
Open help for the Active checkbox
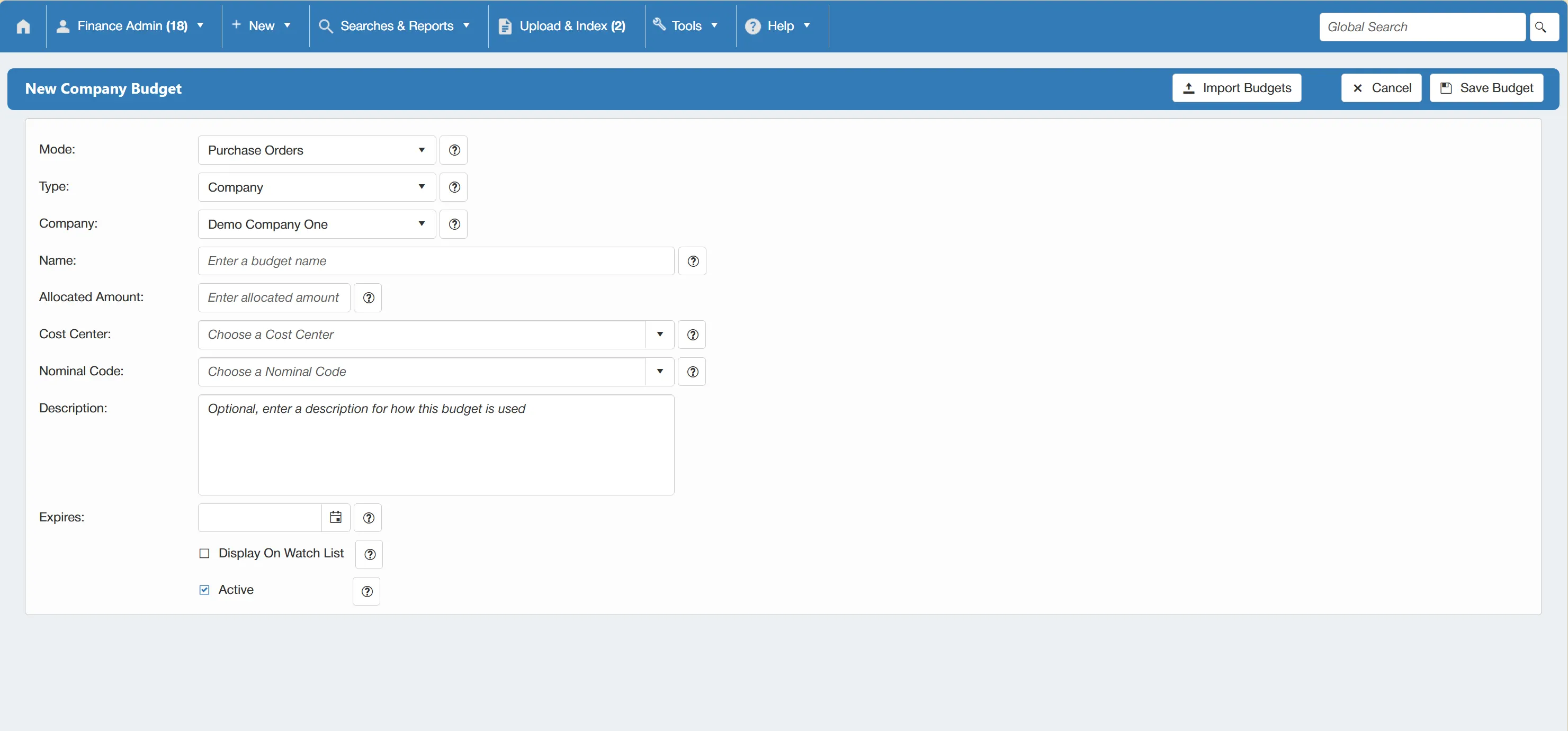point(366,592)
